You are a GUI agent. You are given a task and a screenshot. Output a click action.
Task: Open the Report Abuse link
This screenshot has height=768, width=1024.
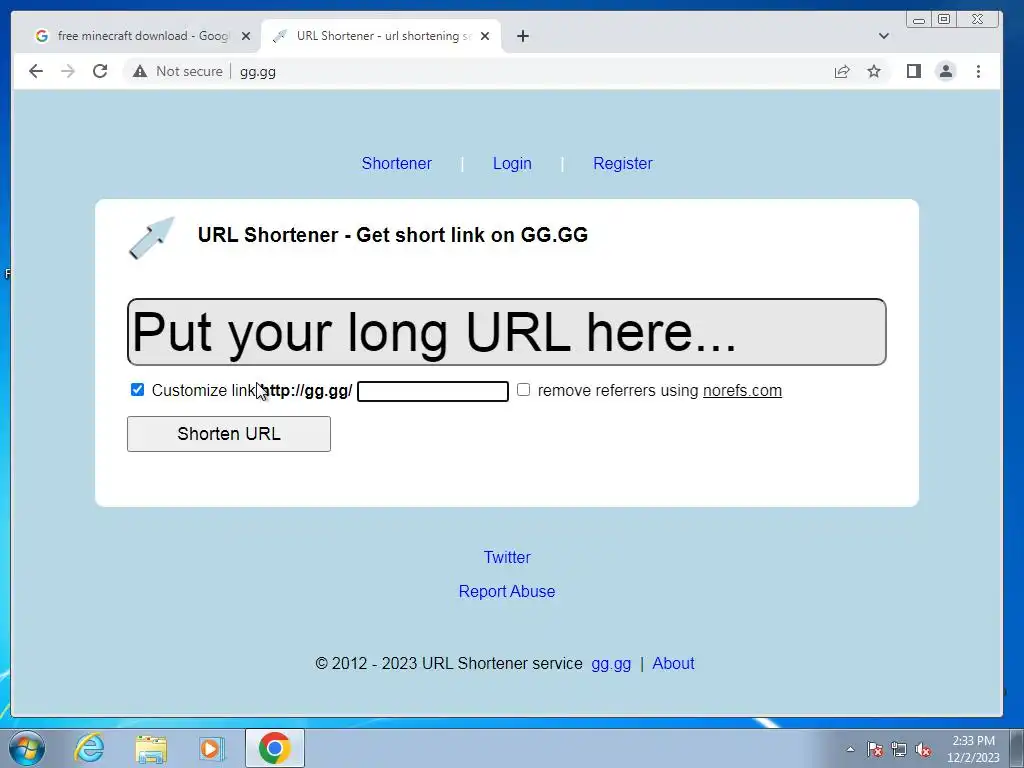click(x=507, y=591)
